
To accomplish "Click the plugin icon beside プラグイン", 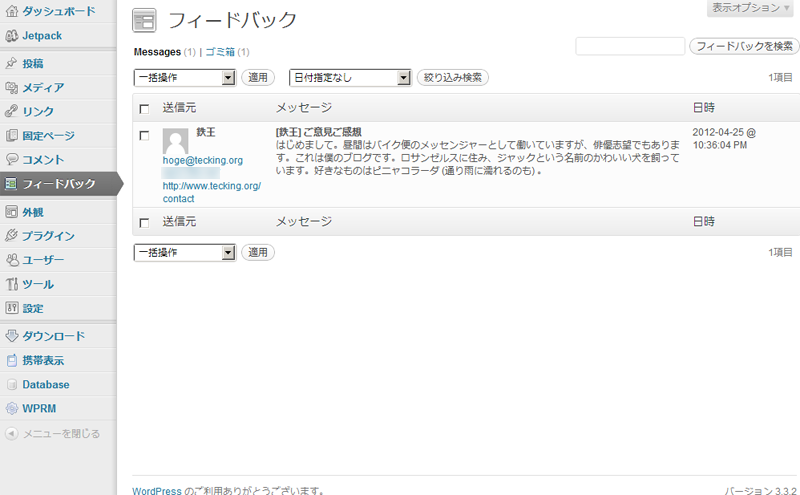I will 12,236.
